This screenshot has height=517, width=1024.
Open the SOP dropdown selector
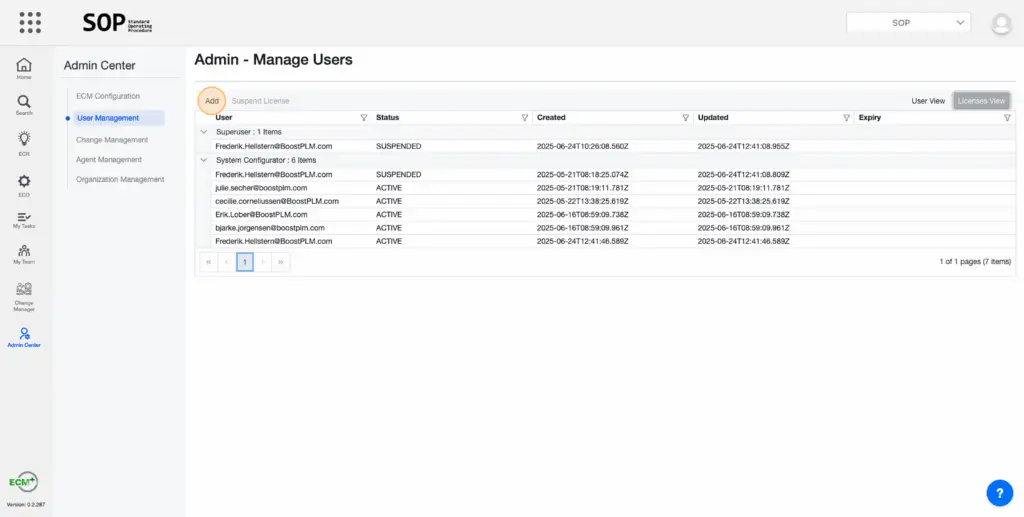(908, 23)
